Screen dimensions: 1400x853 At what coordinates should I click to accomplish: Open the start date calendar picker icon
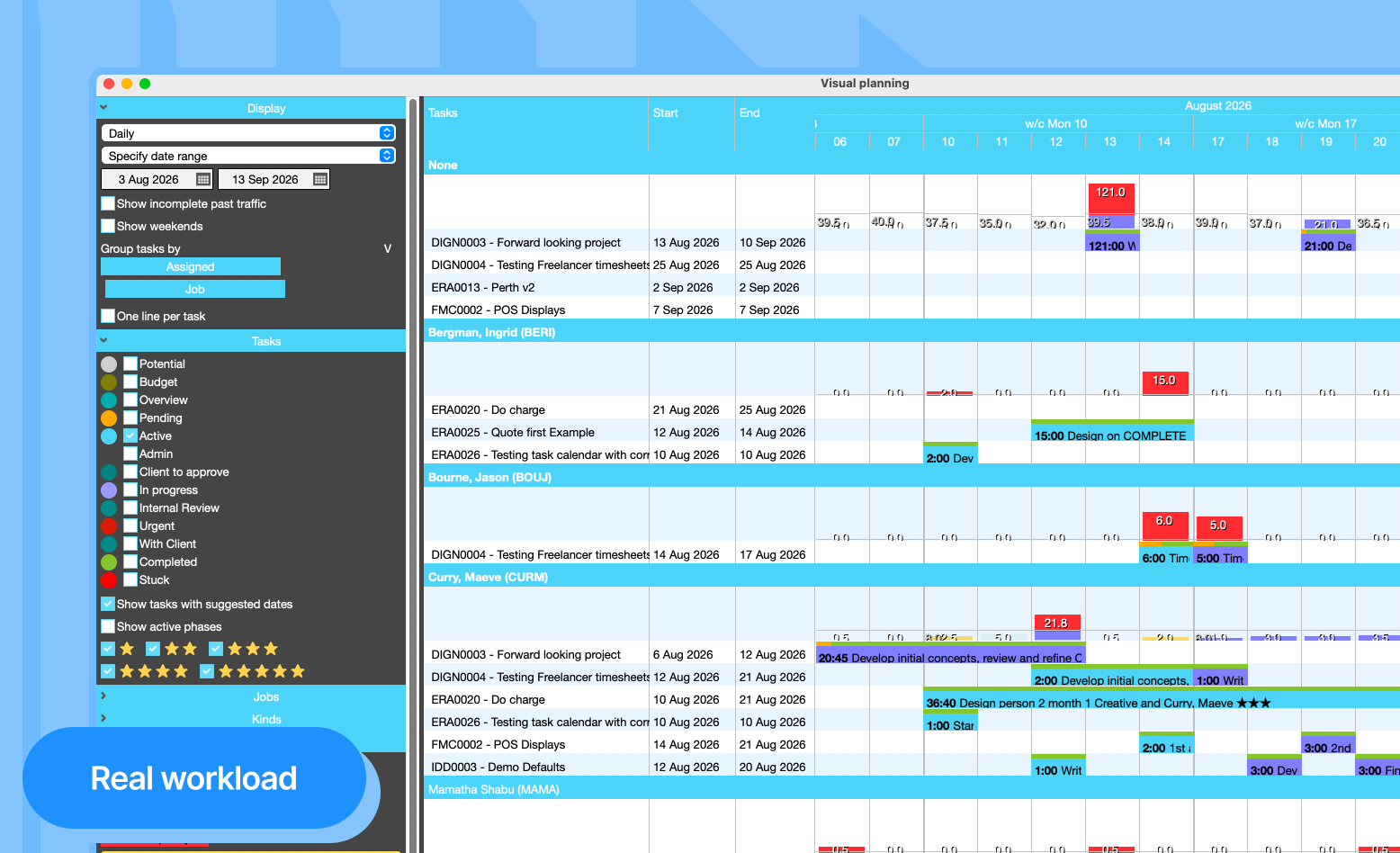click(203, 179)
